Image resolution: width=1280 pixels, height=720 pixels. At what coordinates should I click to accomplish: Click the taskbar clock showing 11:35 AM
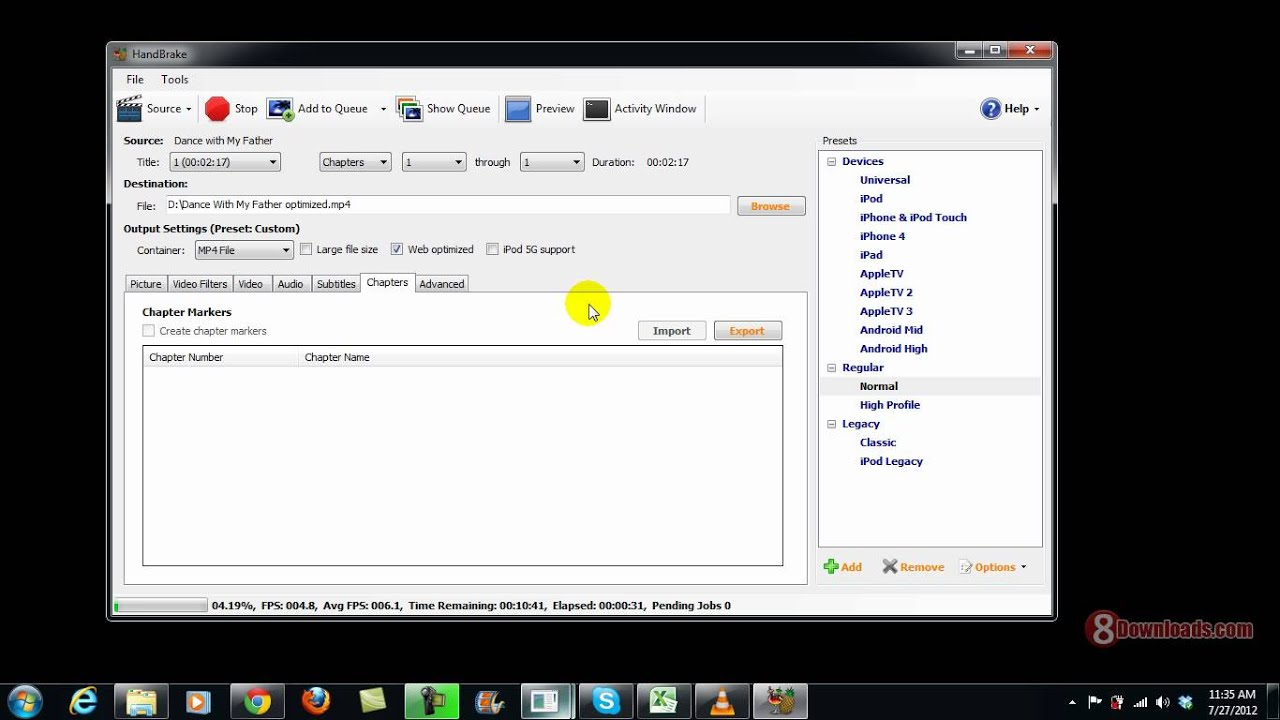1231,702
